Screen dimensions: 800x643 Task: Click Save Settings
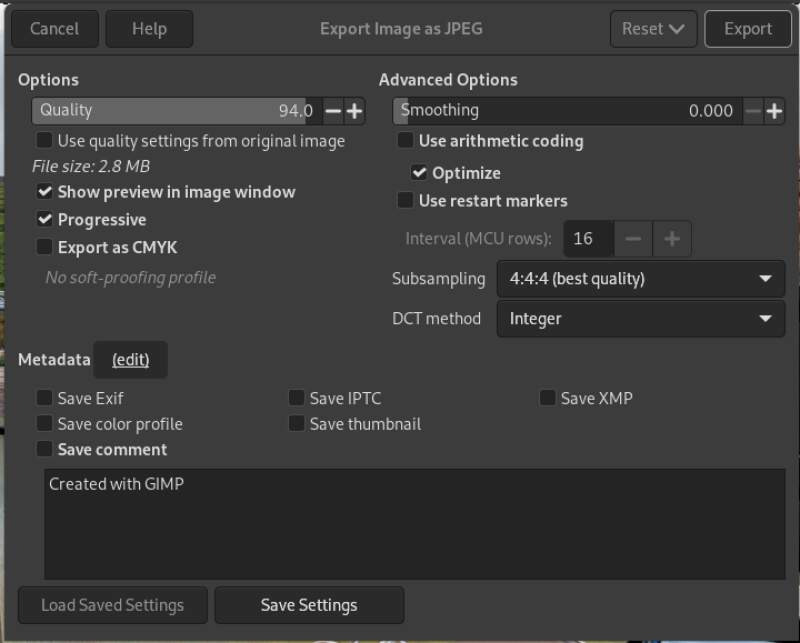click(309, 605)
